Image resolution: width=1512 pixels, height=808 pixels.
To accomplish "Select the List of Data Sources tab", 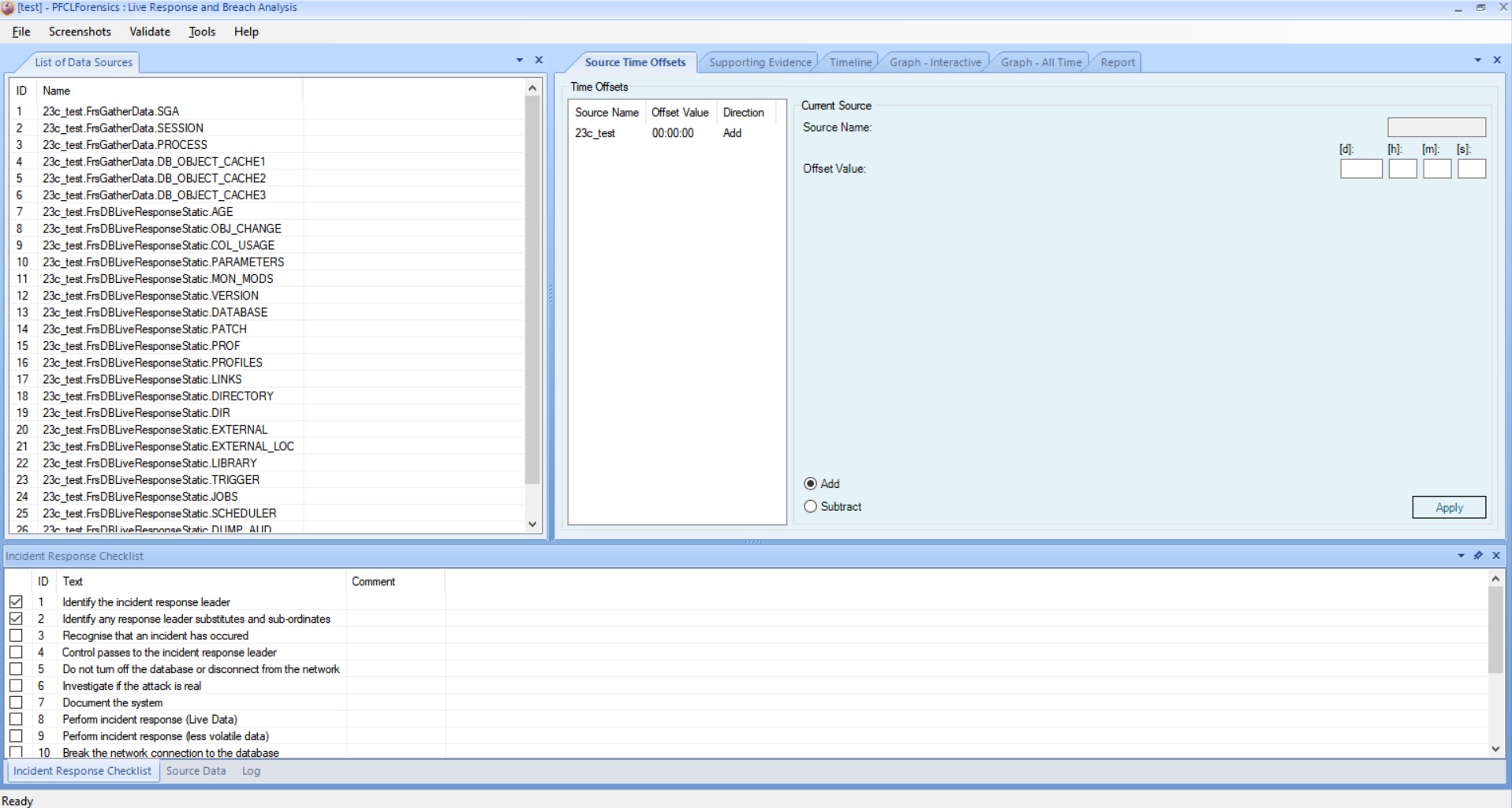I will pyautogui.click(x=84, y=62).
